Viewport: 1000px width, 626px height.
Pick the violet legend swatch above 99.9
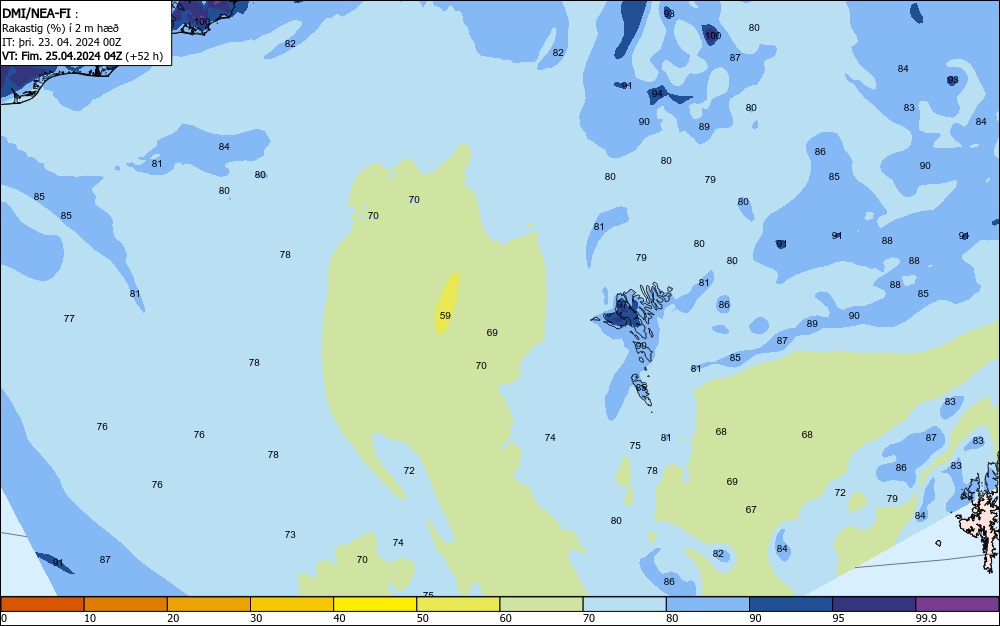tap(957, 604)
